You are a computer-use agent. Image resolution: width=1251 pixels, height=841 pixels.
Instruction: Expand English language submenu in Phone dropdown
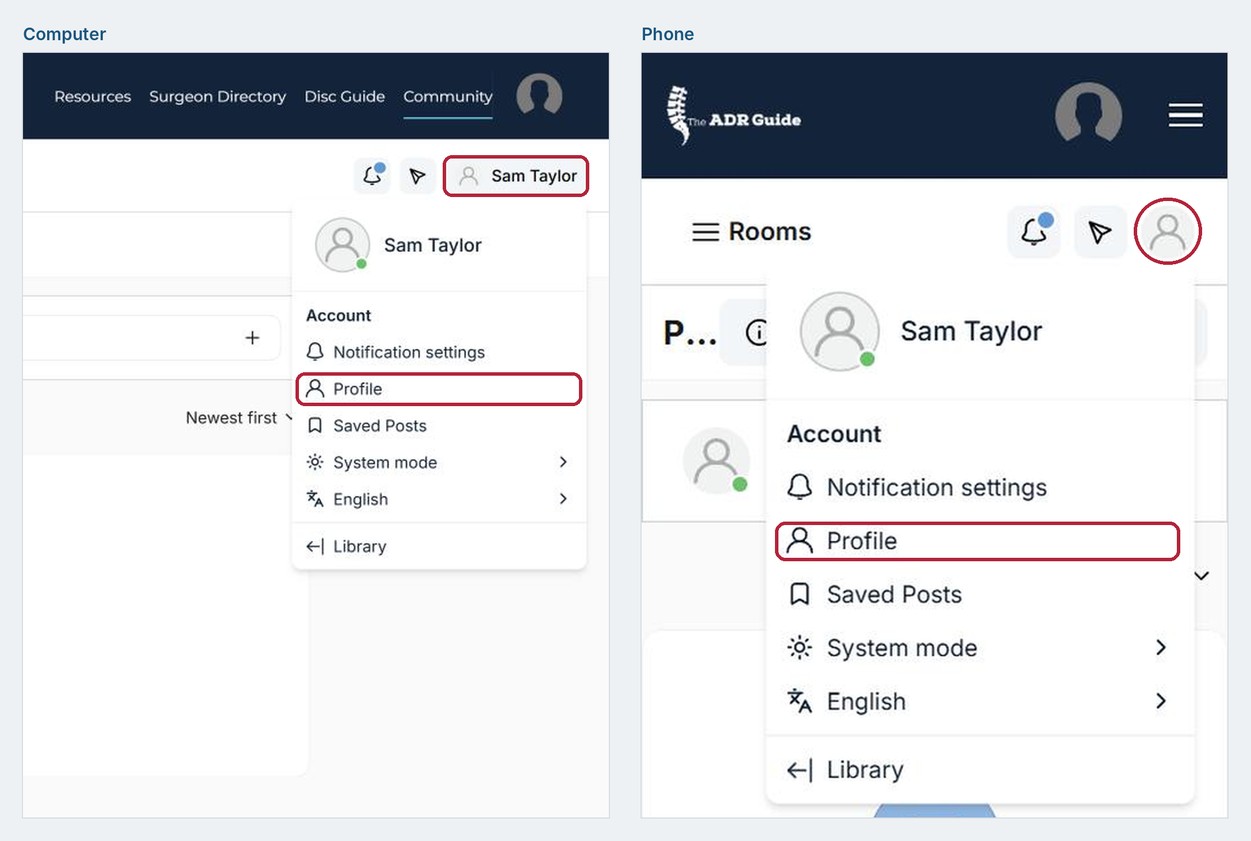pyautogui.click(x=980, y=702)
